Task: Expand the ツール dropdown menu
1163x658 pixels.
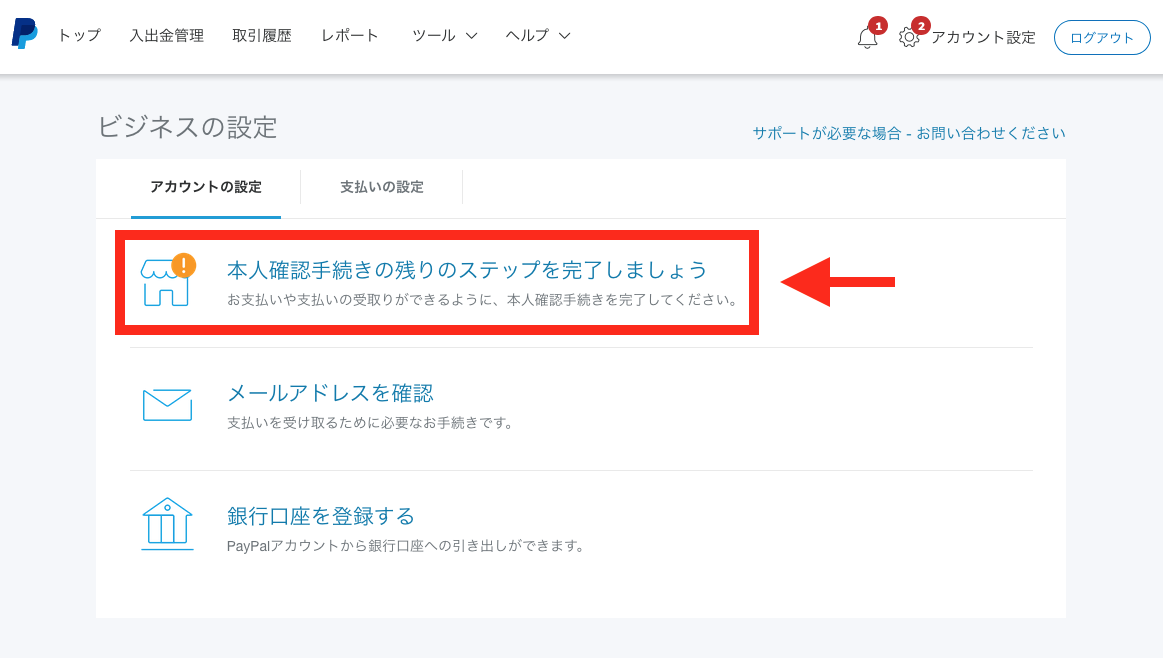Action: click(444, 36)
